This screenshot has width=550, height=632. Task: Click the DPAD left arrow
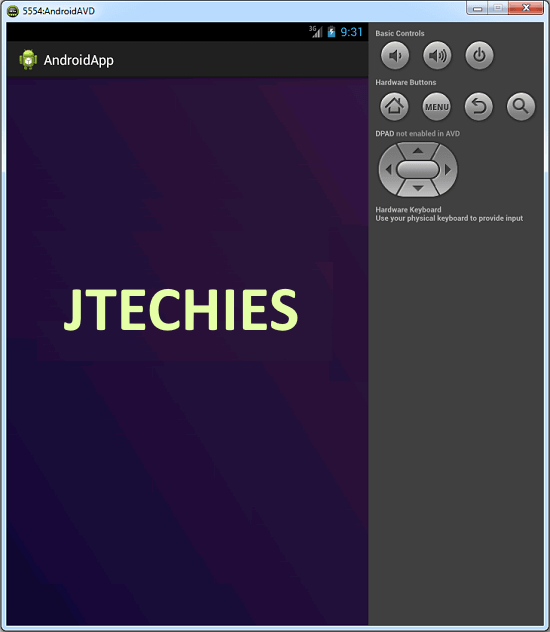coord(388,170)
